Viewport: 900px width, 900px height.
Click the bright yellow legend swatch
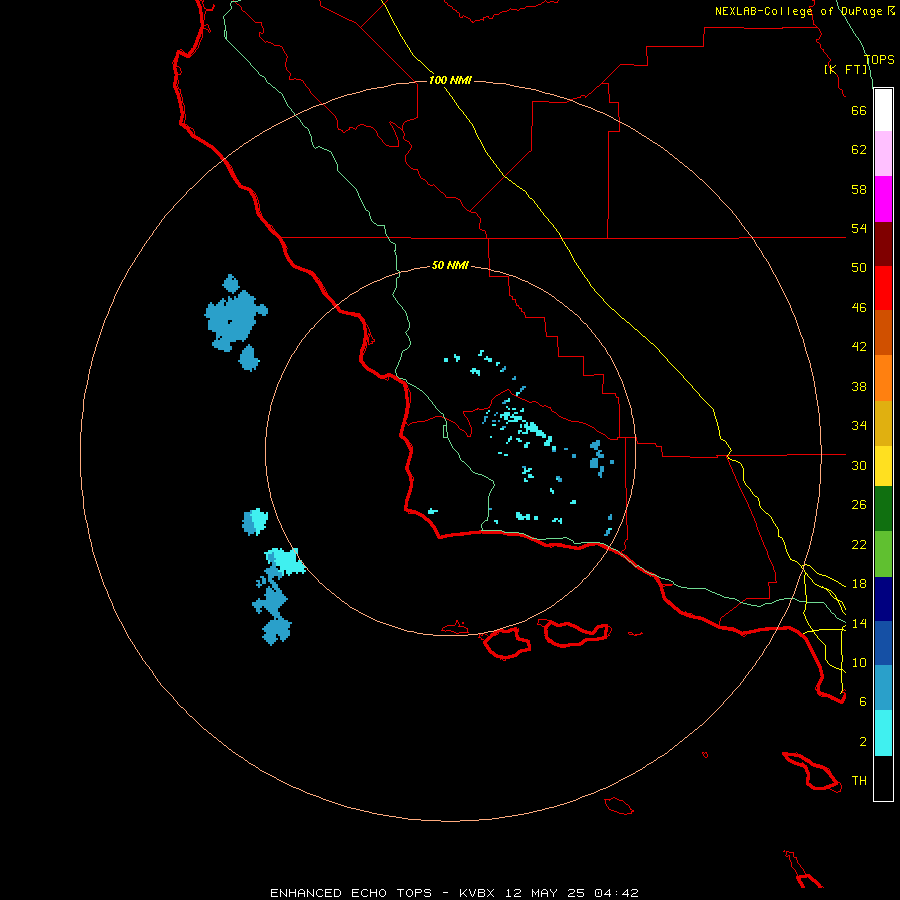[x=883, y=466]
